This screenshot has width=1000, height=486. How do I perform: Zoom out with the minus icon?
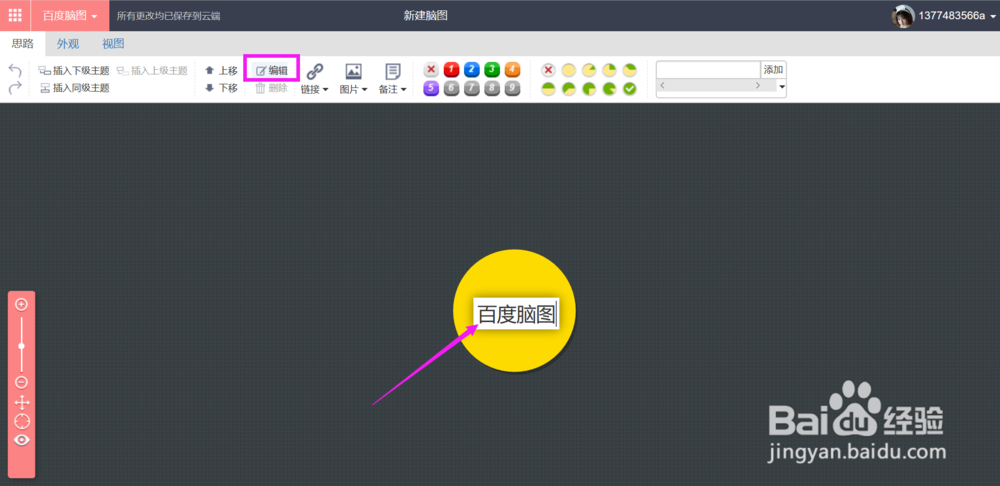pos(21,382)
